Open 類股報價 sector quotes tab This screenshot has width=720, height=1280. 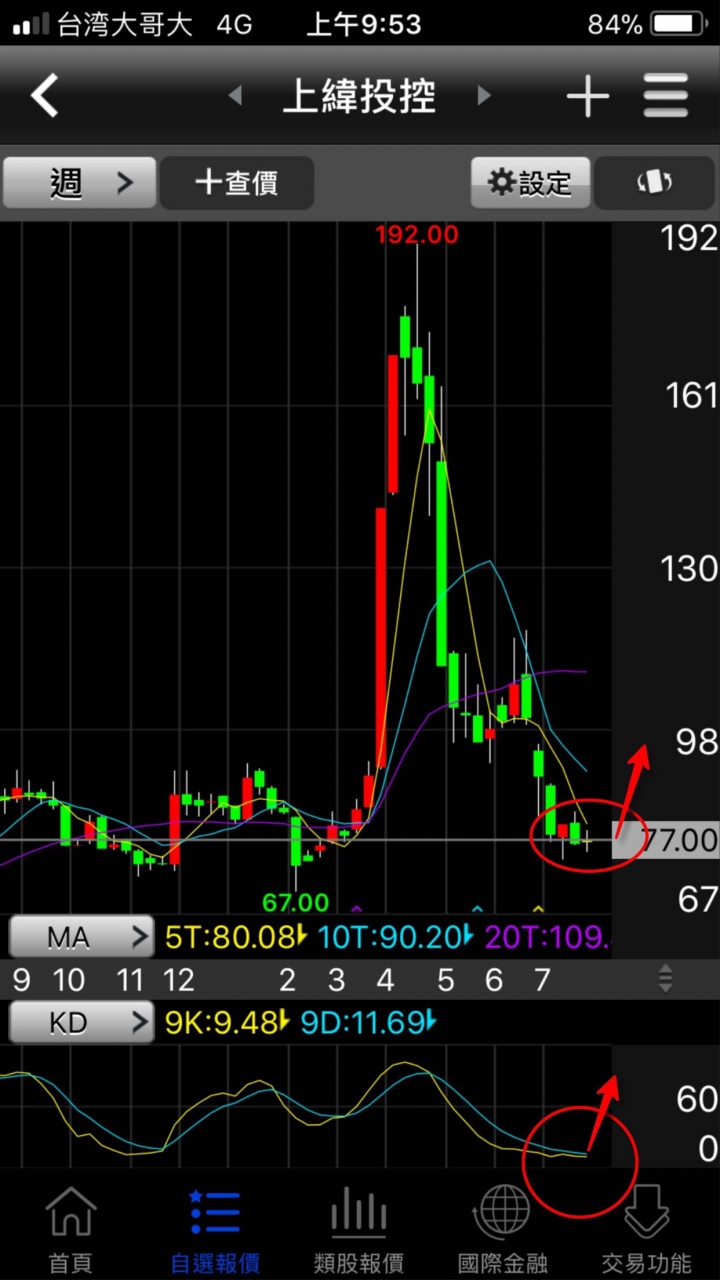tap(359, 1231)
